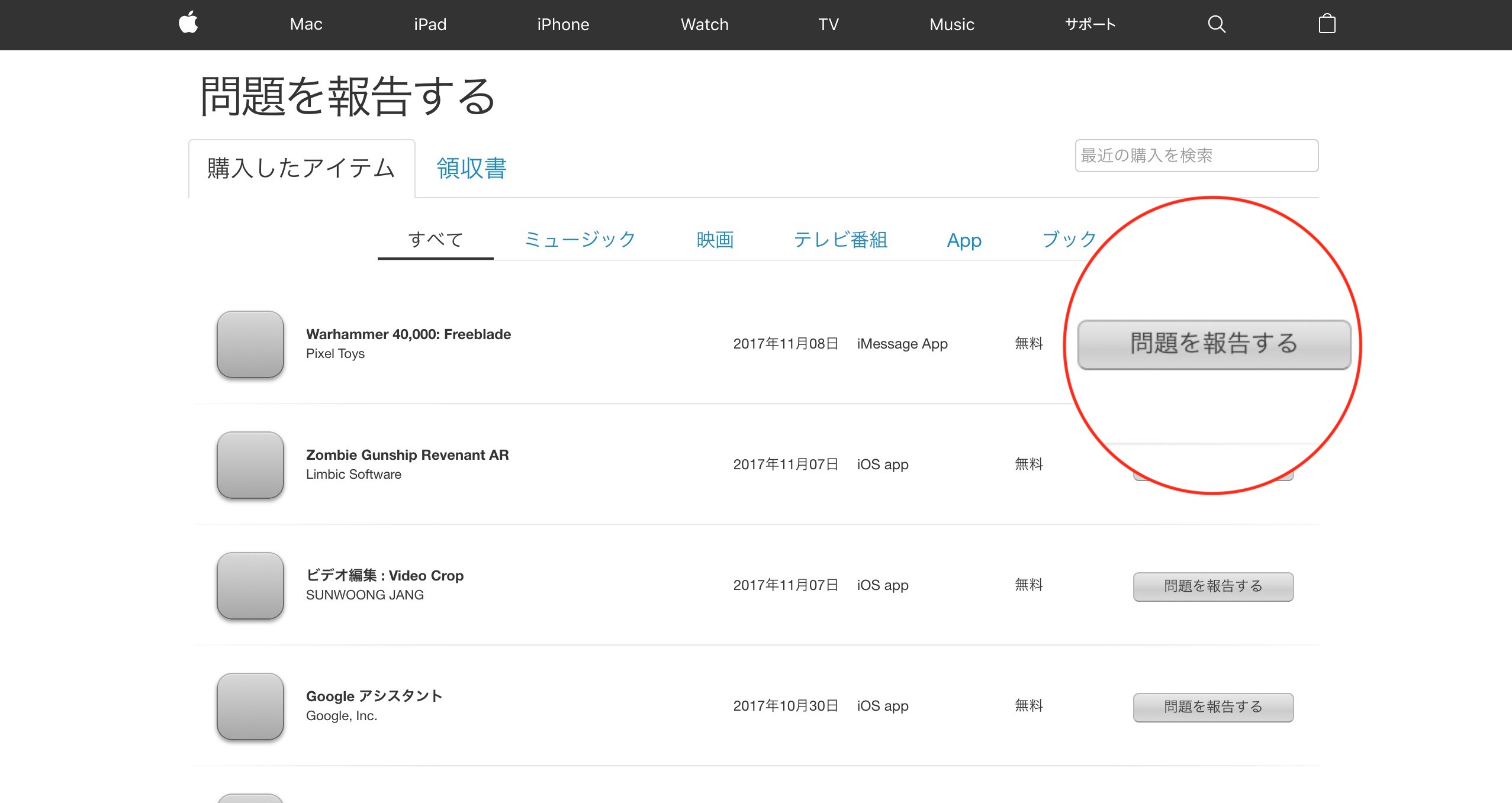Screen dimensions: 1512x803
Task: Open iPad in the top navigation
Action: pos(430,24)
